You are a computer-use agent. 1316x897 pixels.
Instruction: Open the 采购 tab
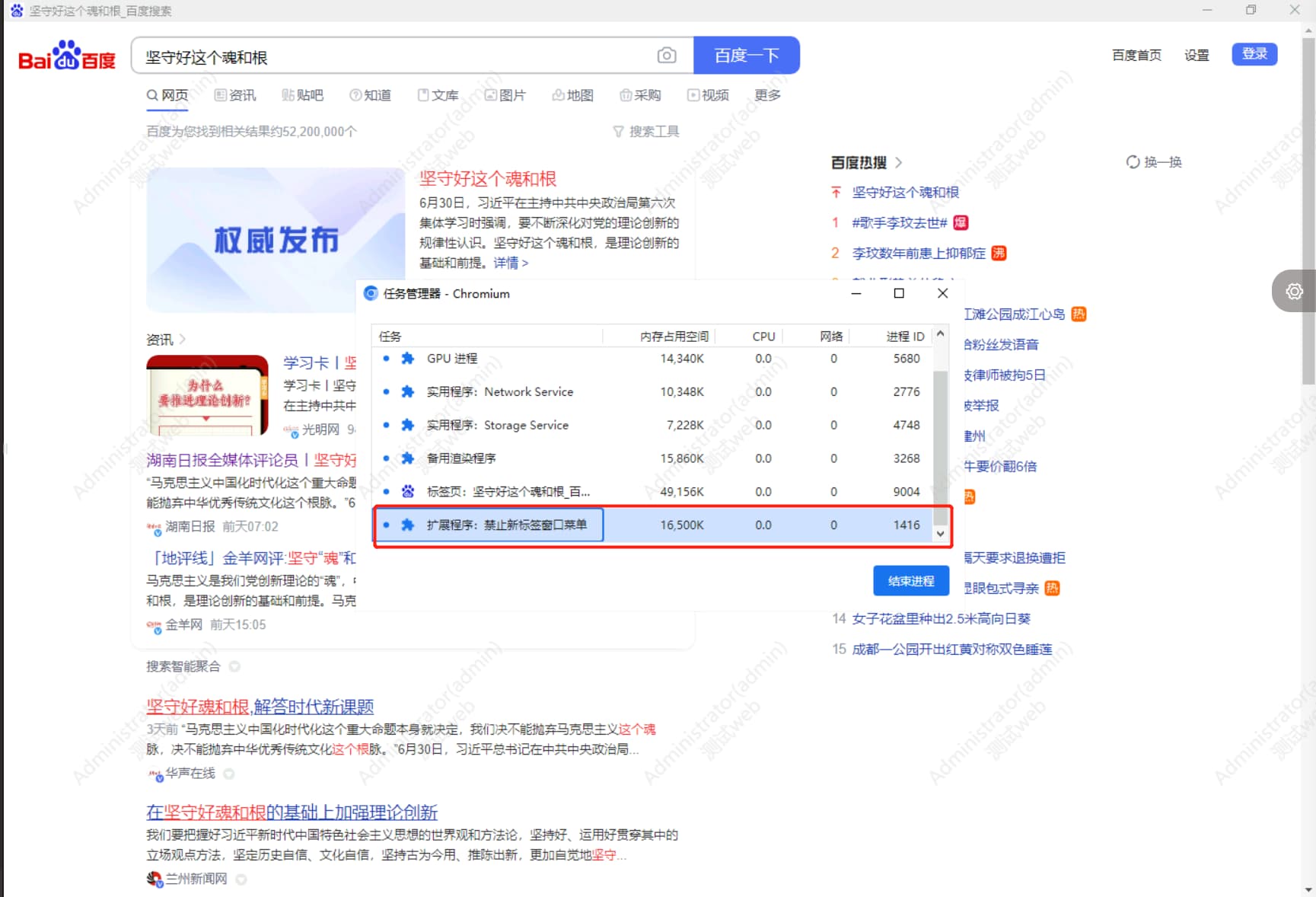click(640, 95)
